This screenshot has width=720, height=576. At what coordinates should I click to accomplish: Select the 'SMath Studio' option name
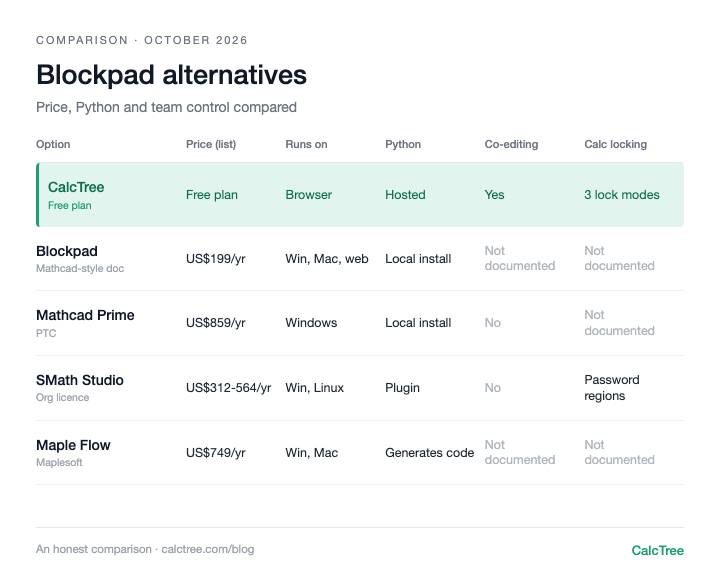pyautogui.click(x=80, y=380)
